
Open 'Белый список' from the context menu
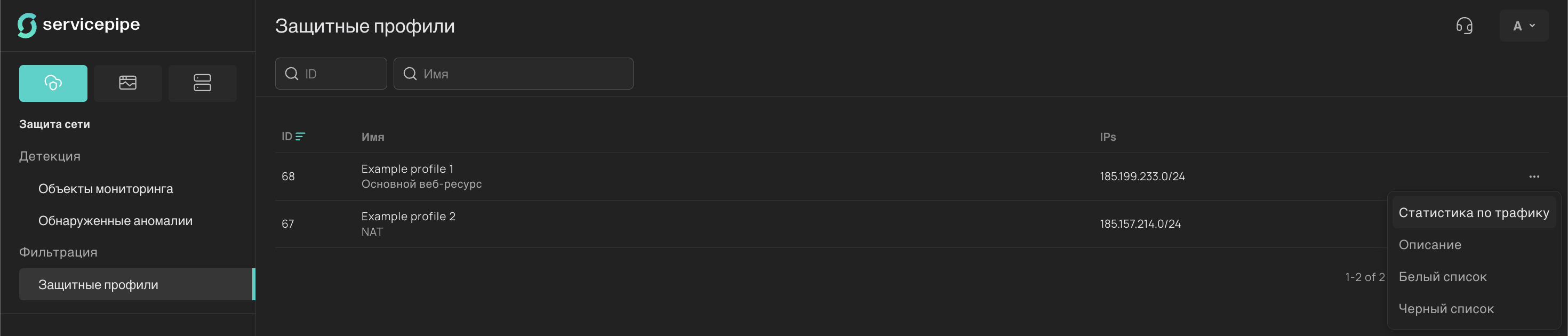click(1442, 277)
